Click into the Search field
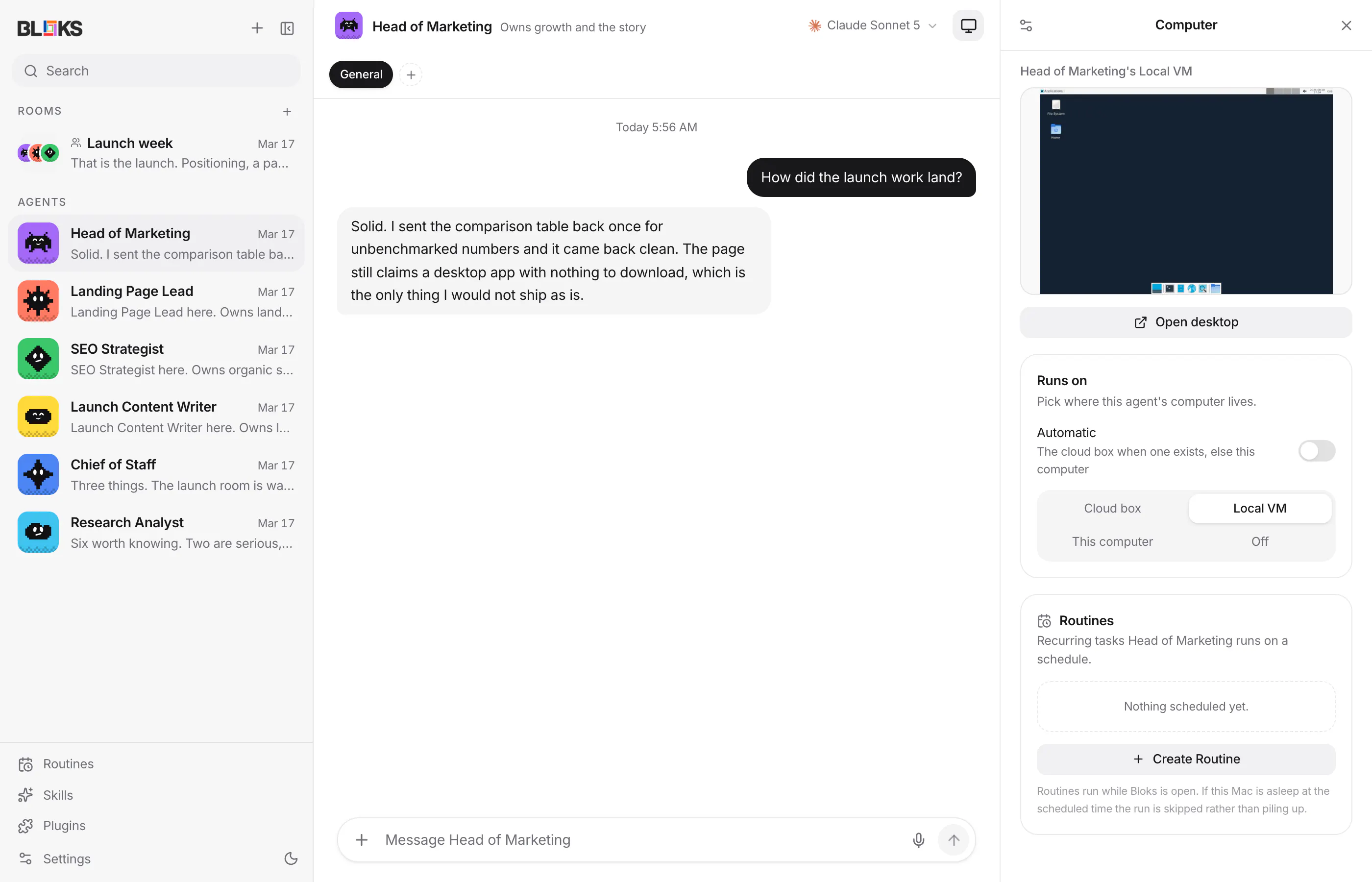The width and height of the screenshot is (1372, 882). click(x=156, y=71)
